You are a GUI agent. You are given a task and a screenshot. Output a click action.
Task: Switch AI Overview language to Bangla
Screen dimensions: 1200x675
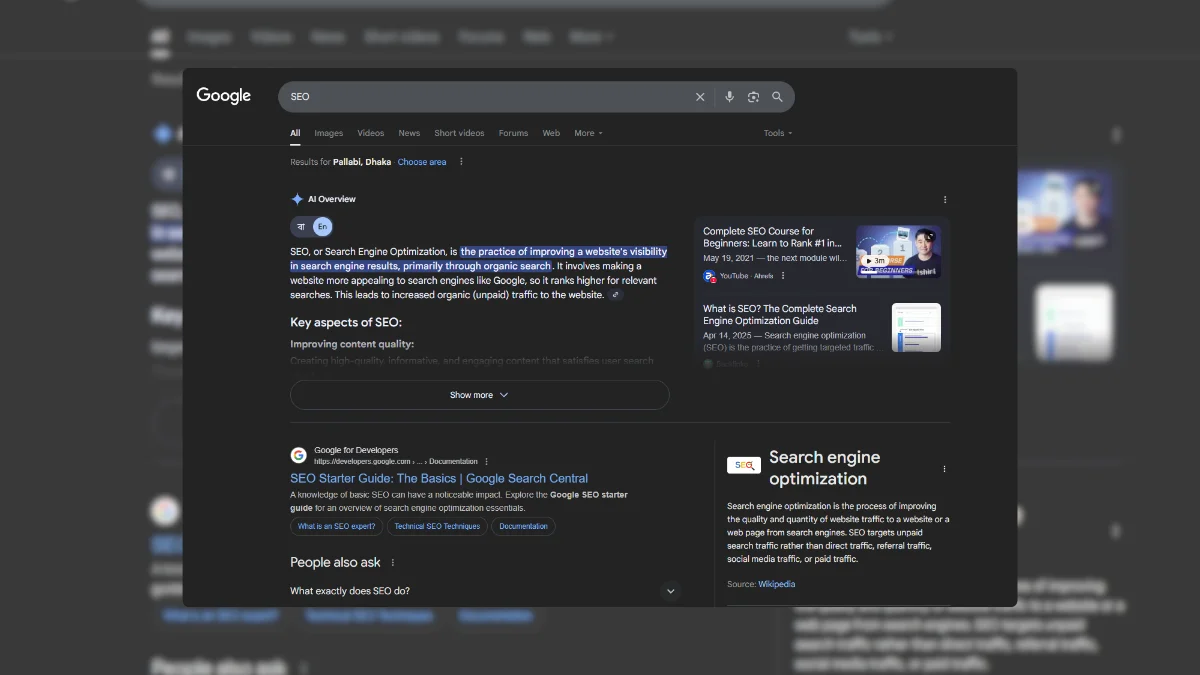[301, 227]
